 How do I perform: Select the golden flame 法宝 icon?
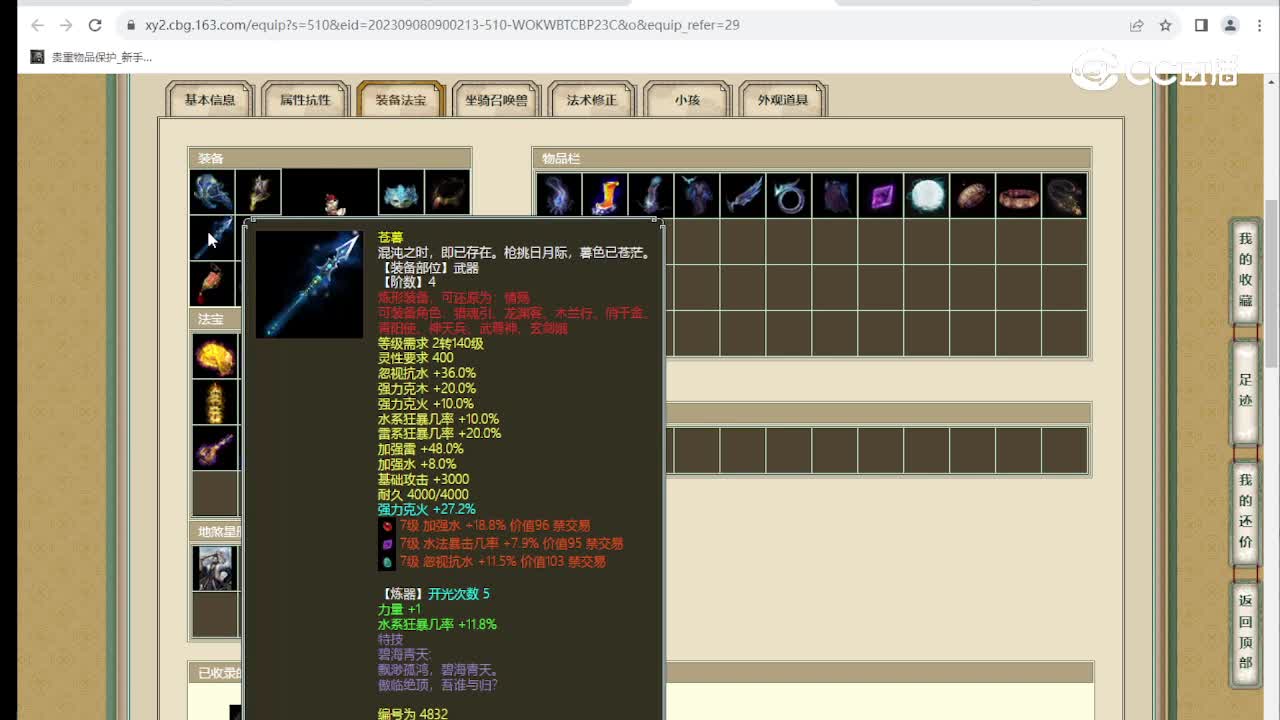[215, 356]
